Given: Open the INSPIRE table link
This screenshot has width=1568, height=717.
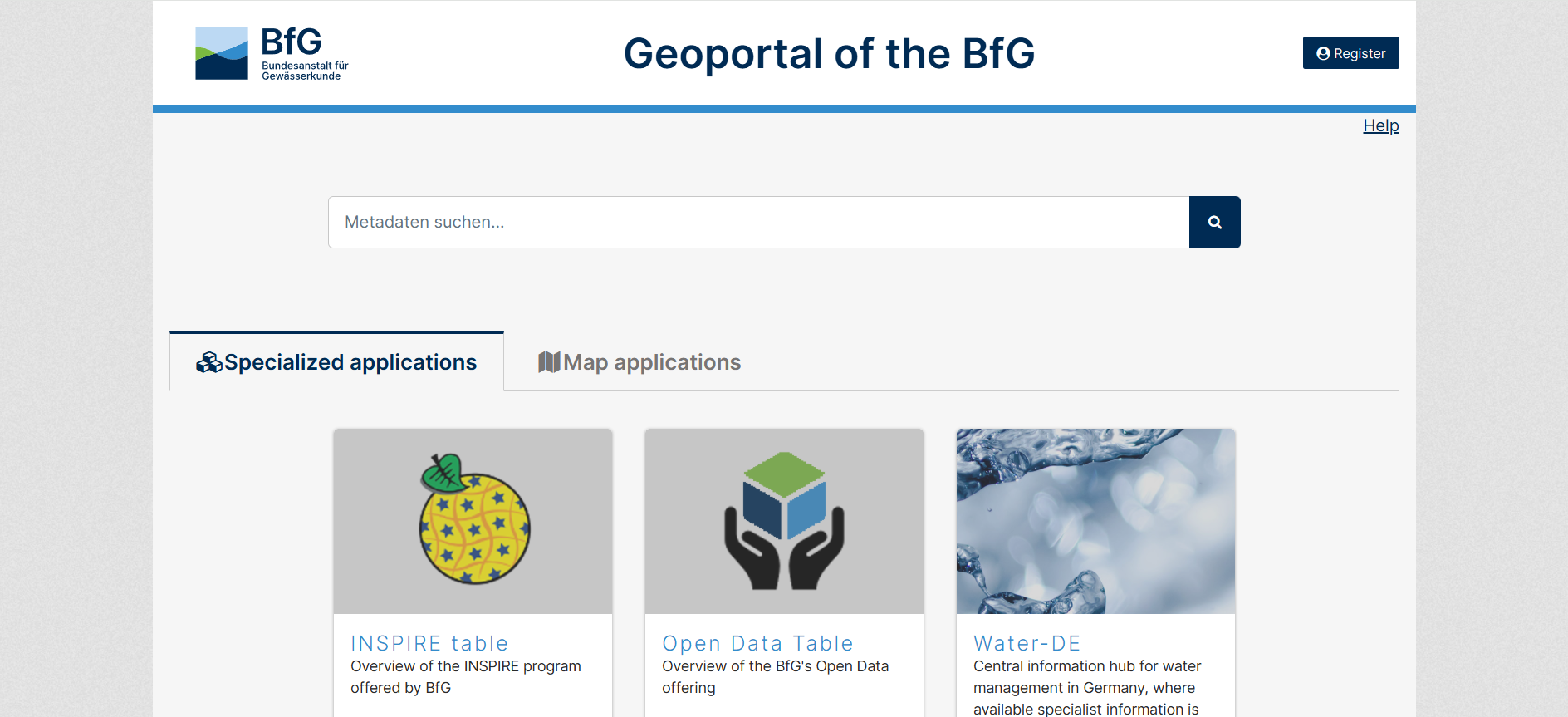Looking at the screenshot, I should (429, 643).
